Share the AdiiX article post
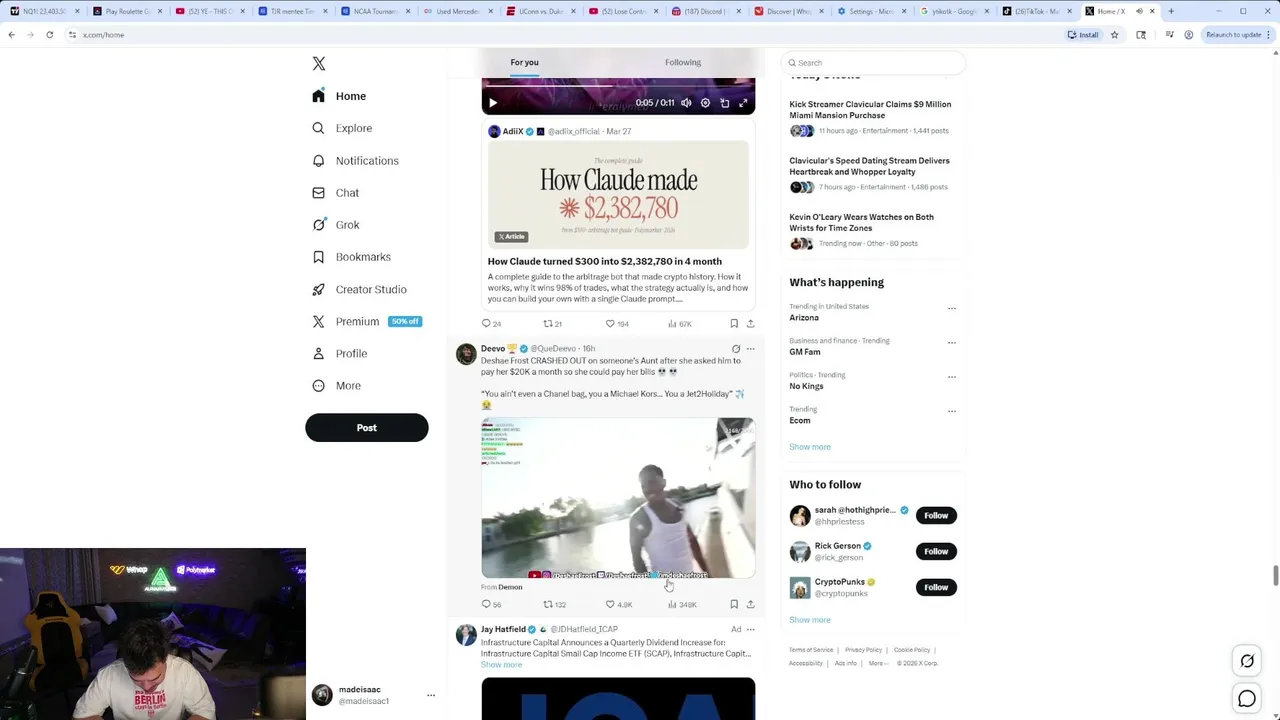This screenshot has height=720, width=1280. tap(750, 323)
